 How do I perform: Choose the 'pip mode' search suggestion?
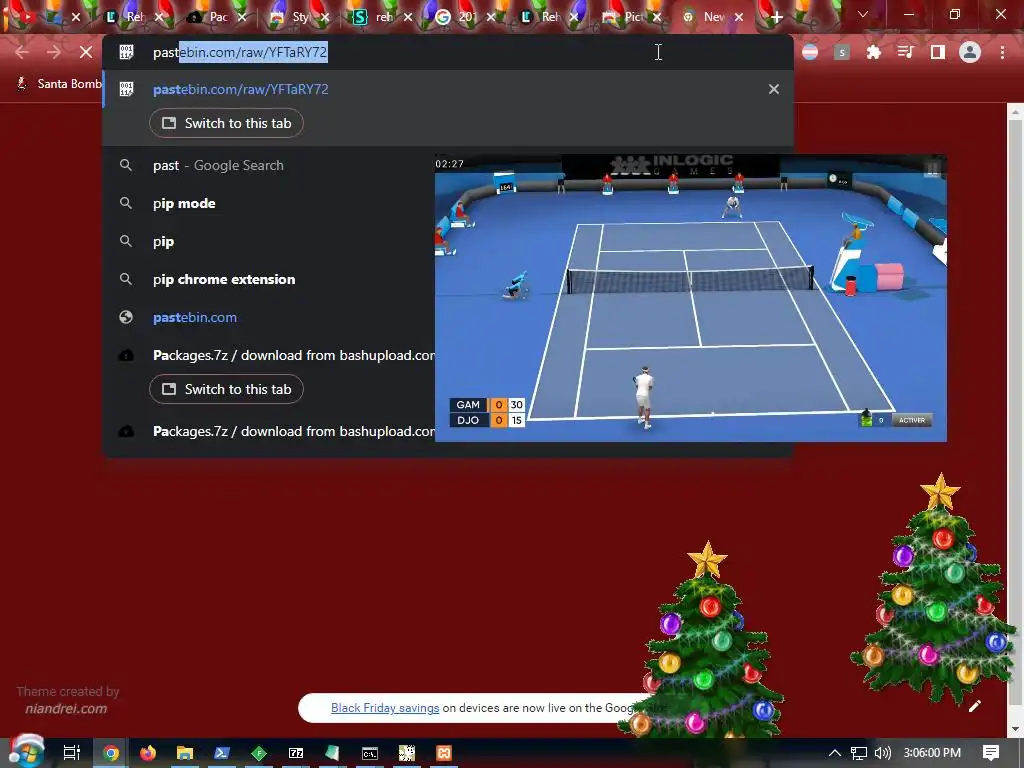click(x=184, y=203)
